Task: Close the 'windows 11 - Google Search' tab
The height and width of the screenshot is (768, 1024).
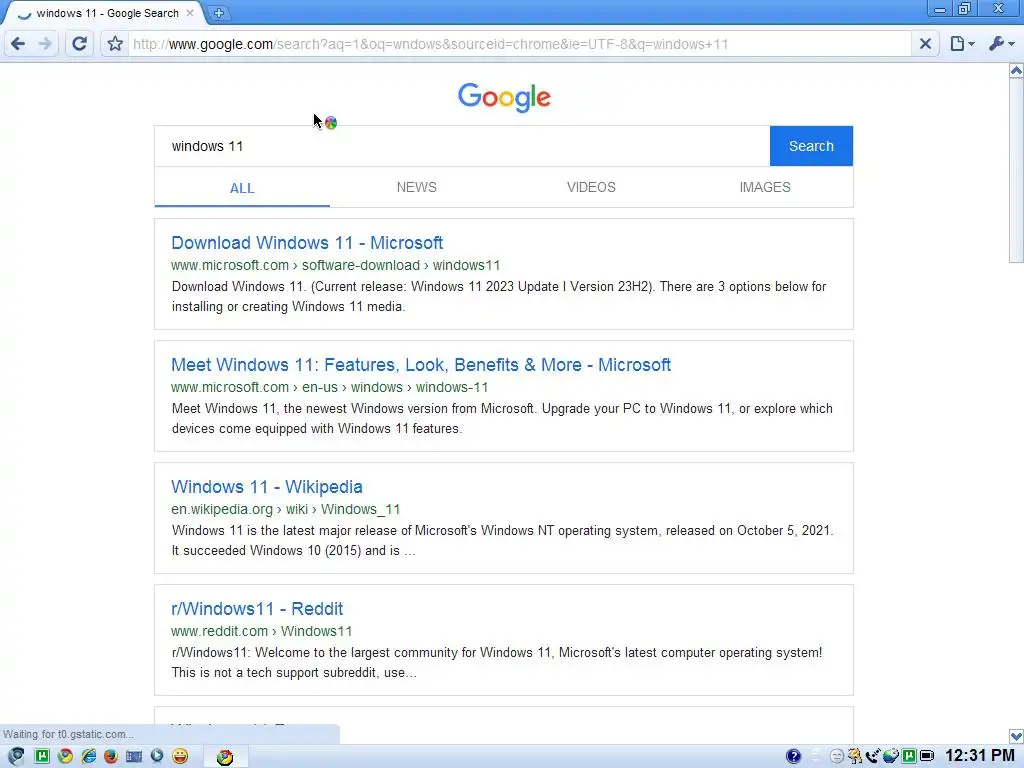Action: (x=190, y=13)
